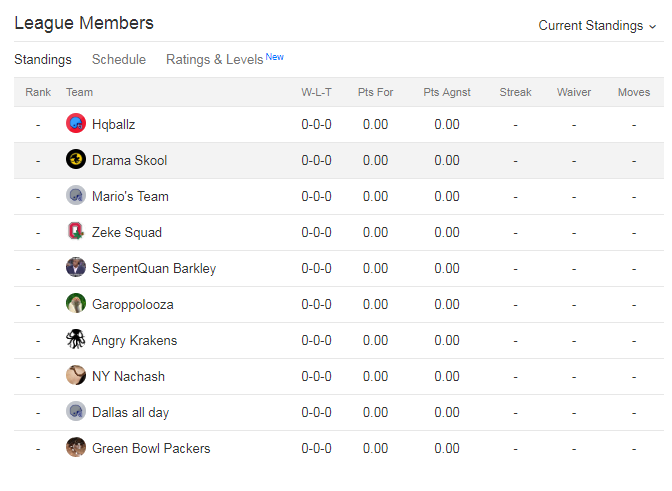Viewport: 672px width, 491px height.
Task: Click the SerpentQuan Barkley team avatar
Action: (76, 267)
